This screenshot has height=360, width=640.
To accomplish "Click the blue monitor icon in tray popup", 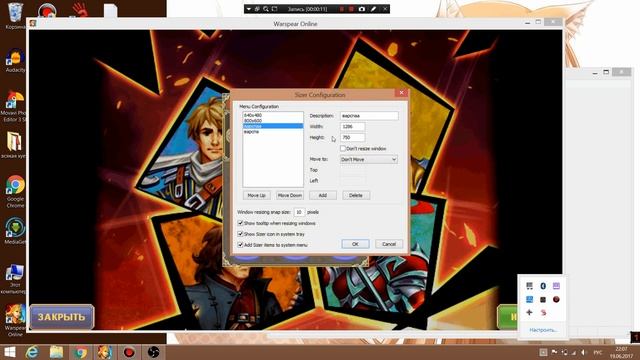I will click(x=529, y=300).
